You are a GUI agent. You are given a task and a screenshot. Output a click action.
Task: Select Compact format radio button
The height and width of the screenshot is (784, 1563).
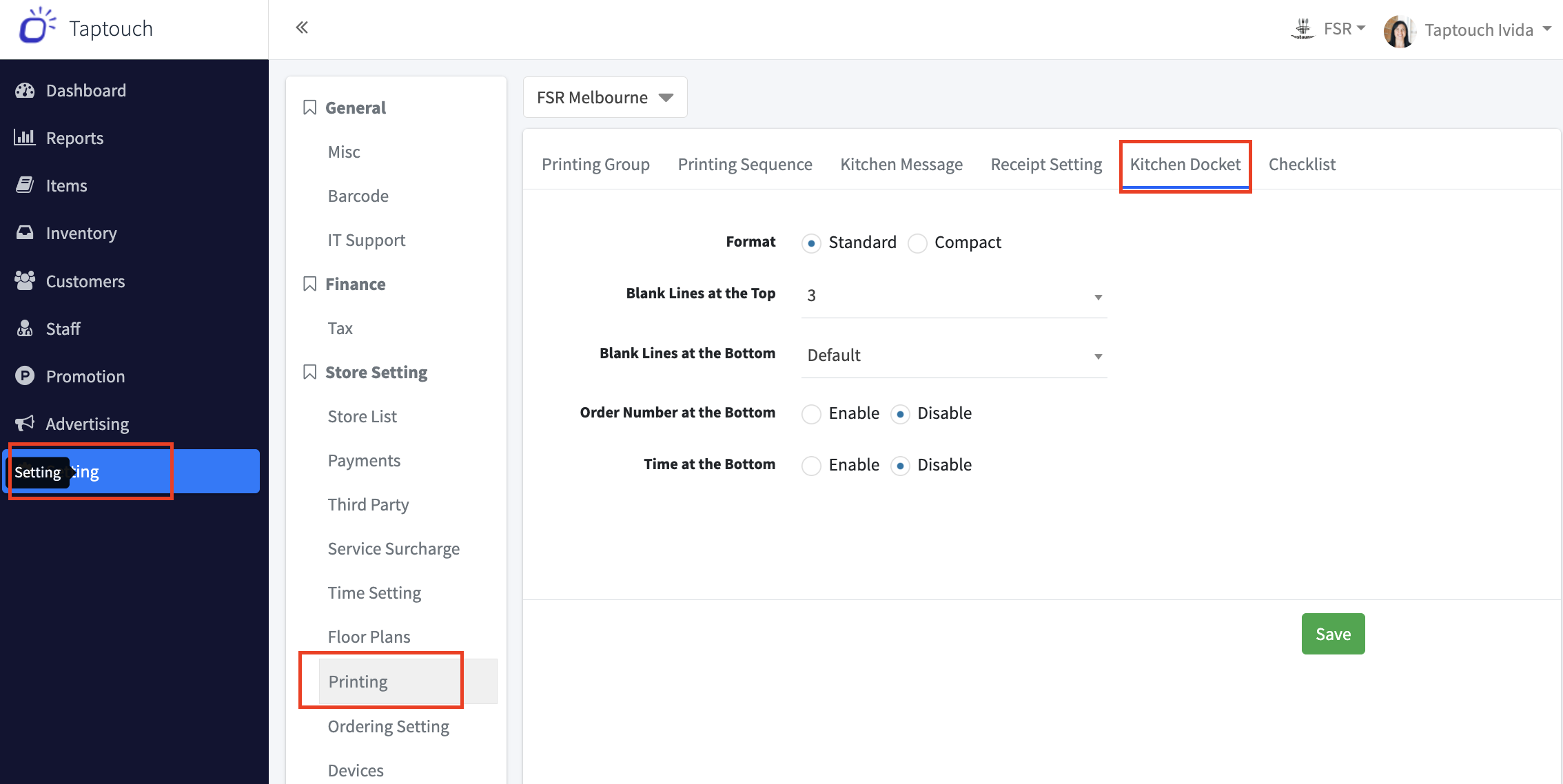(x=917, y=243)
